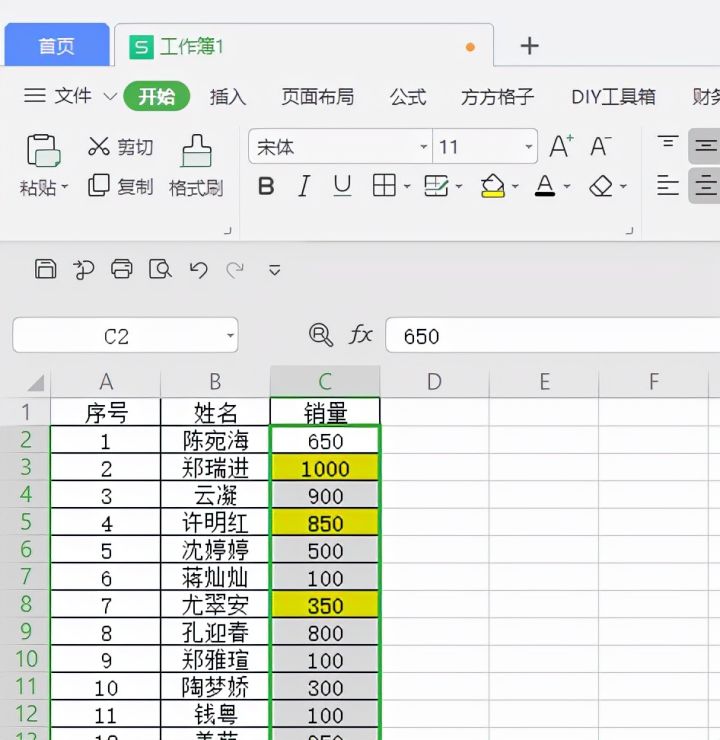Select the cell containing 1000
Viewport: 720px width, 740px height.
tap(325, 467)
